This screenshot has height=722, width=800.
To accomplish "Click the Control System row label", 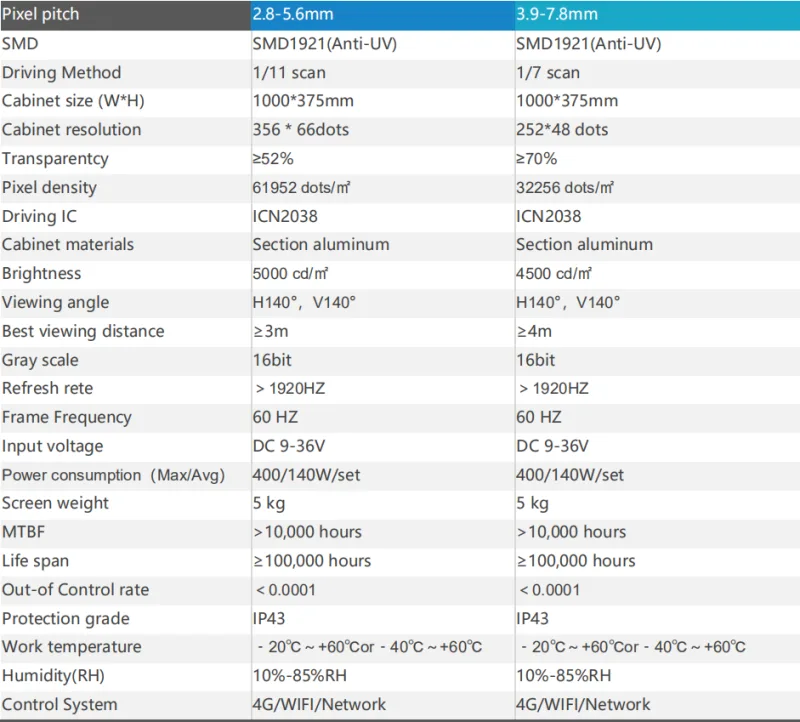I will click(x=60, y=704).
